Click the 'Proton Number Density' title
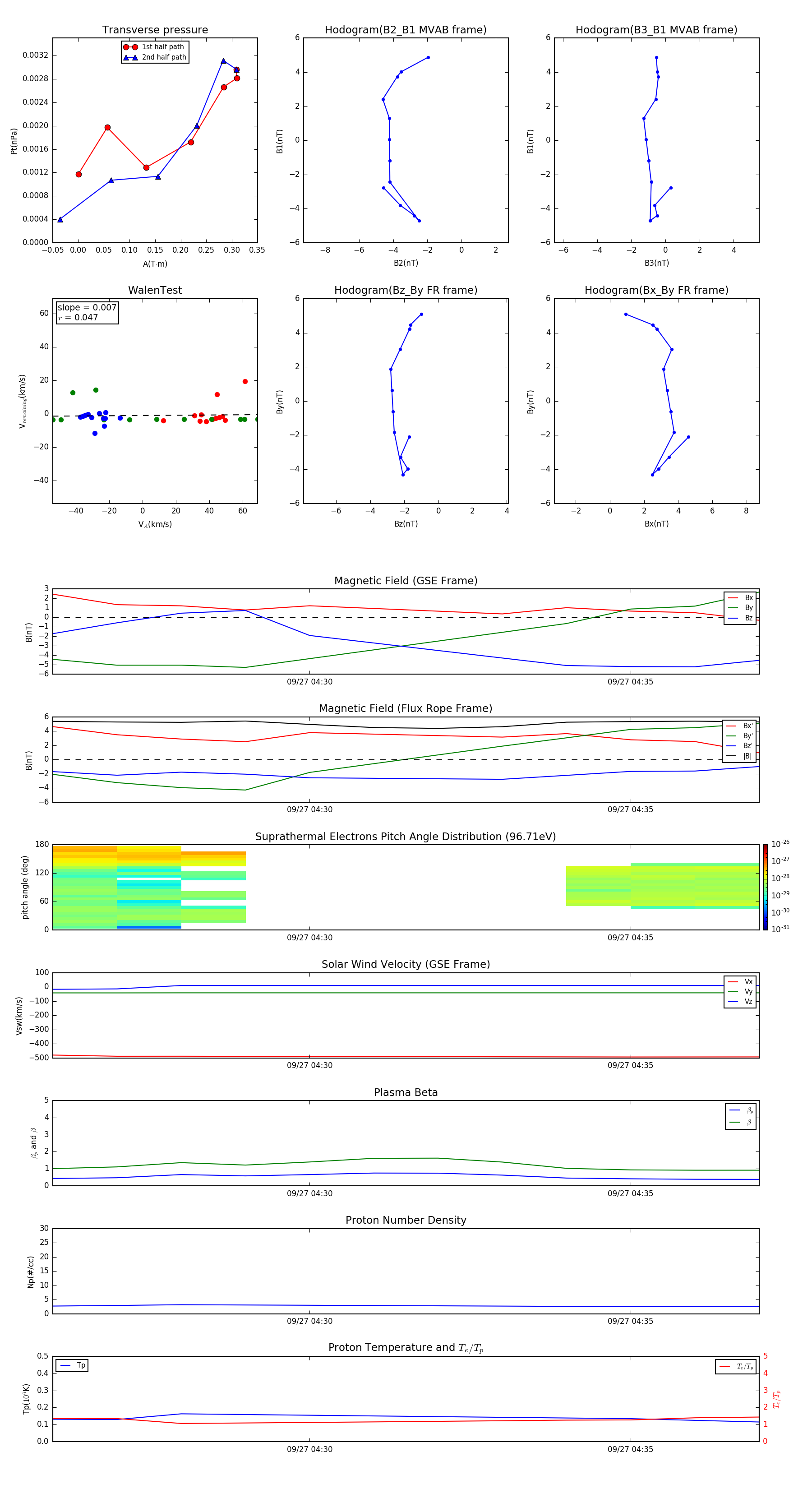Screen dimensions: 812x1489 (406, 1220)
